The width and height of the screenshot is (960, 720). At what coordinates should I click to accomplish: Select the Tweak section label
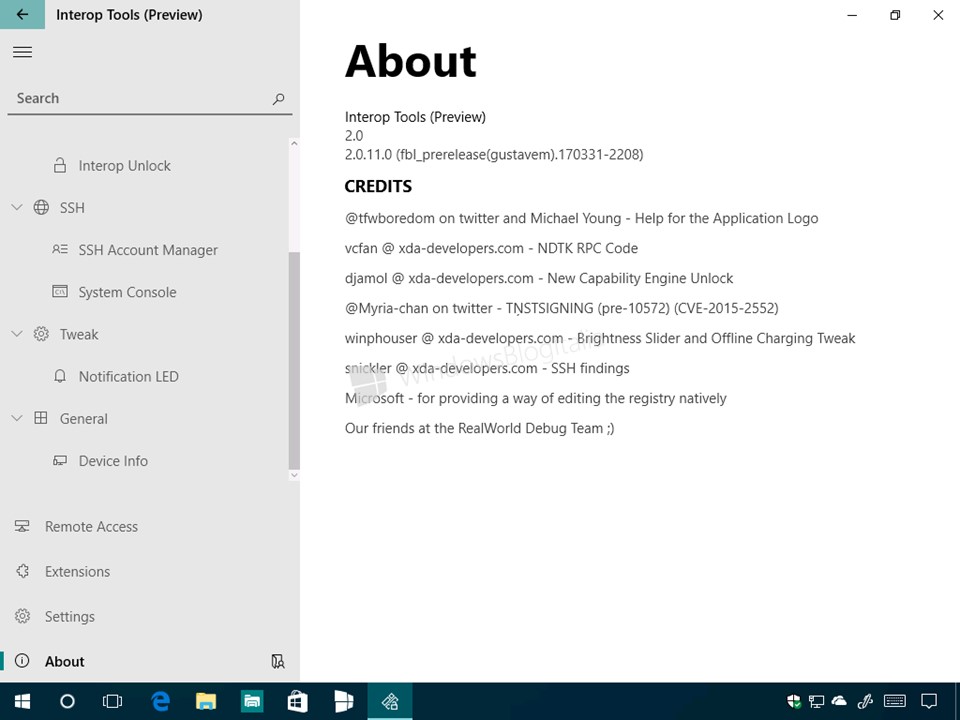click(x=79, y=335)
